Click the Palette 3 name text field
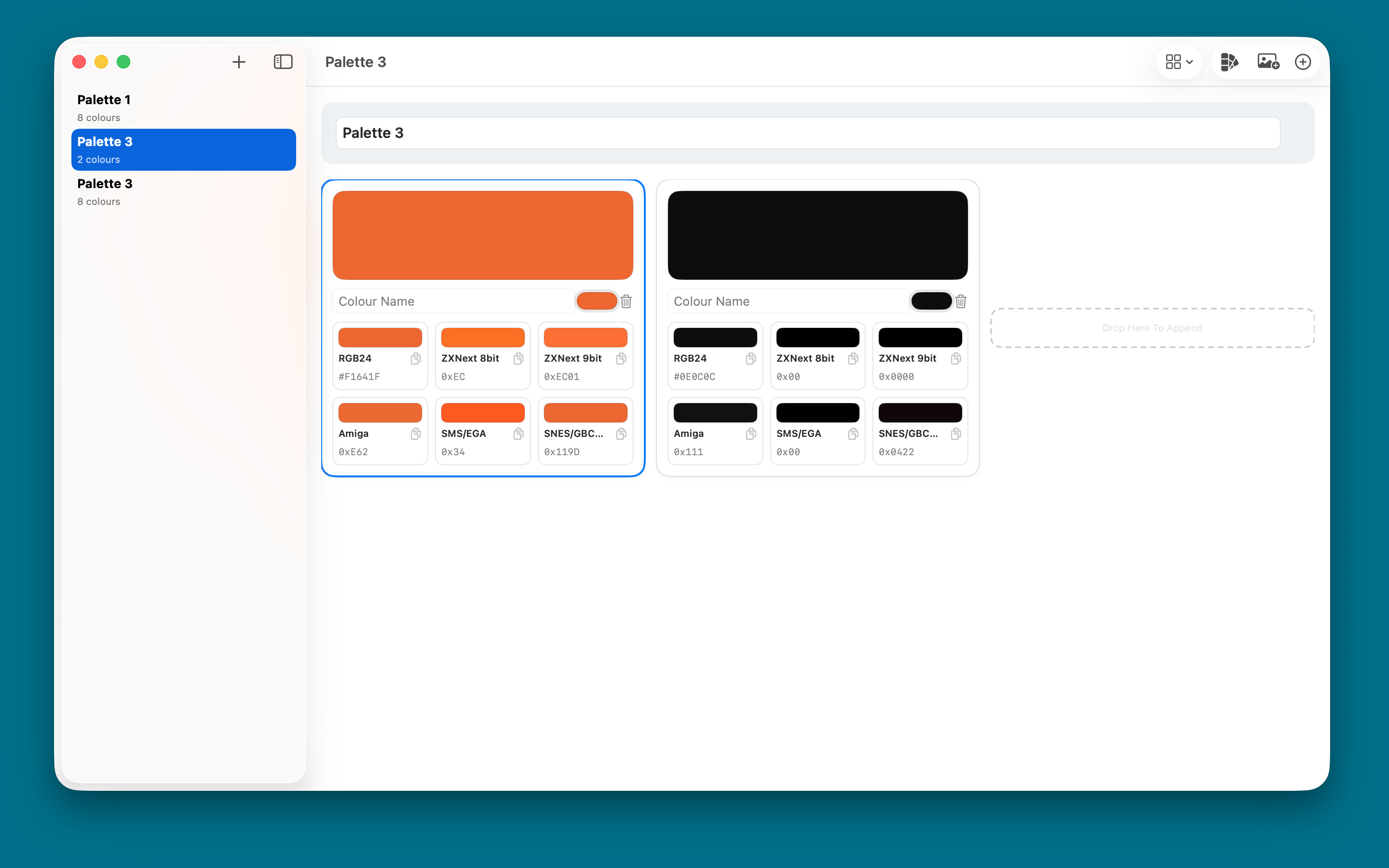This screenshot has height=868, width=1389. [x=807, y=133]
